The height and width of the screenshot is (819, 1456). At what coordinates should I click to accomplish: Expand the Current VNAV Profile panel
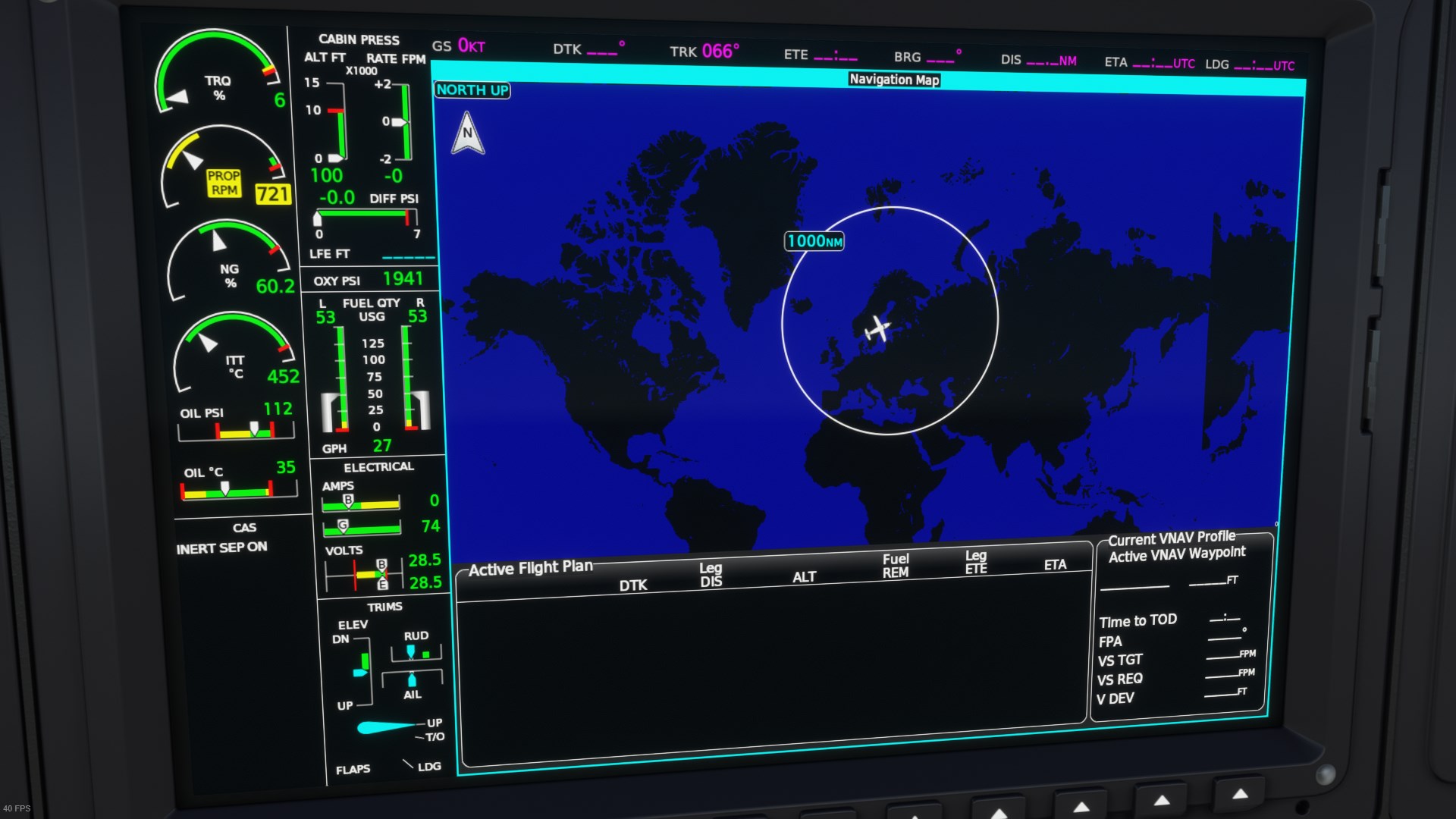[x=1171, y=539]
